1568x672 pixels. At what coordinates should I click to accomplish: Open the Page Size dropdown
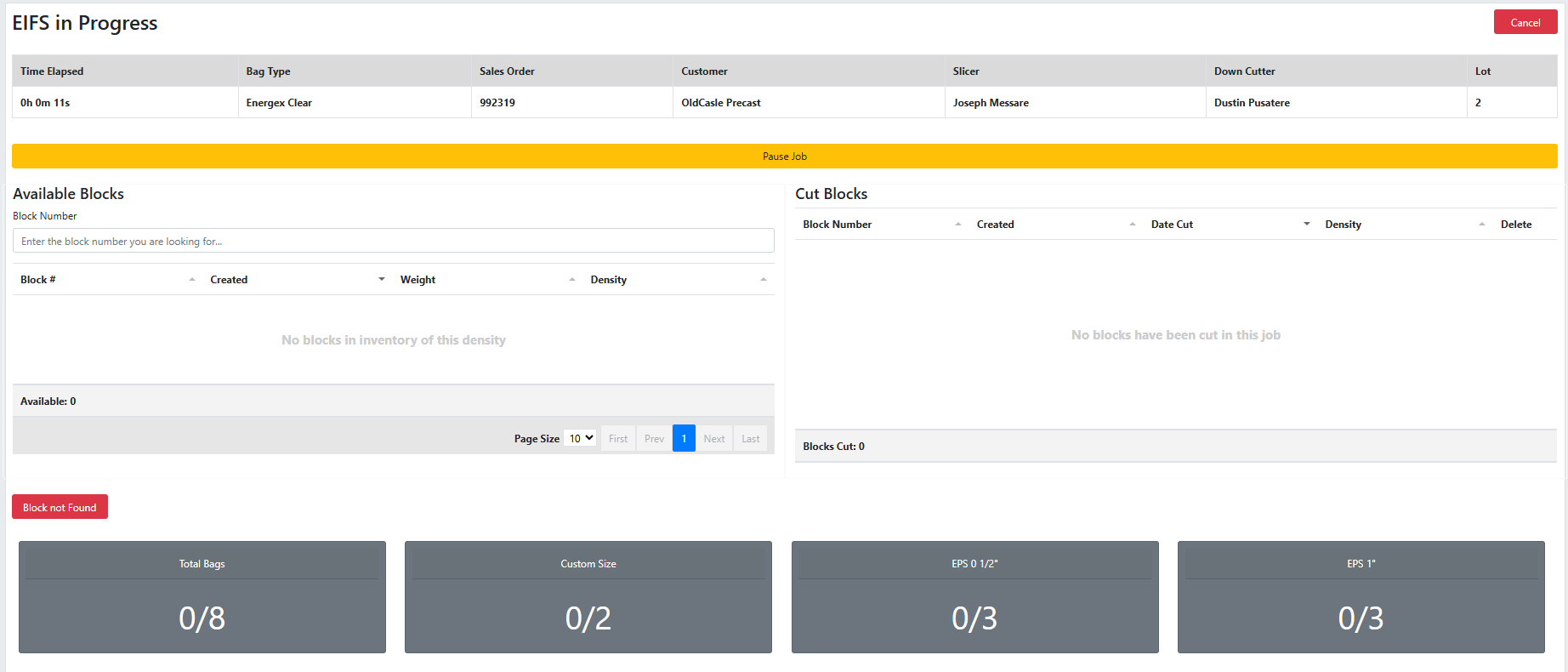coord(582,438)
